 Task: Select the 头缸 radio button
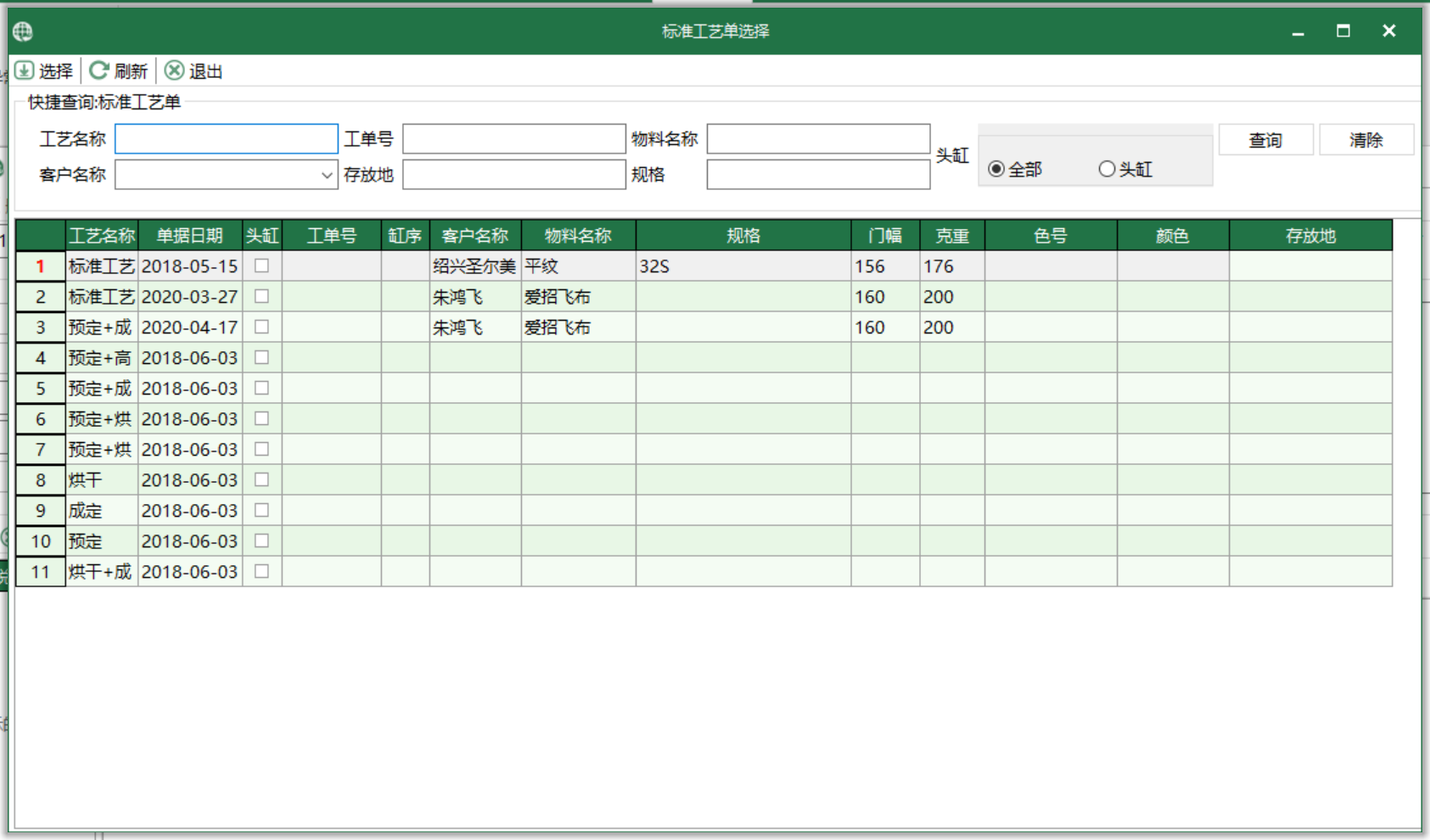click(x=1107, y=169)
